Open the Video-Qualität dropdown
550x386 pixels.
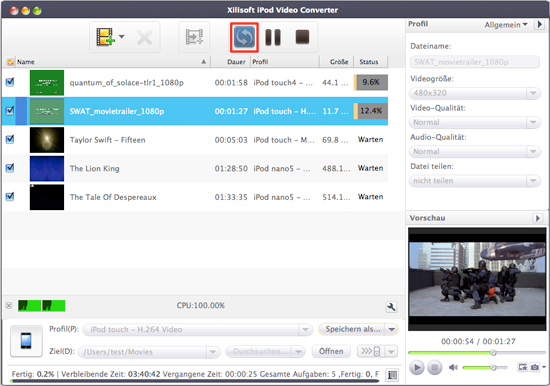tap(475, 122)
